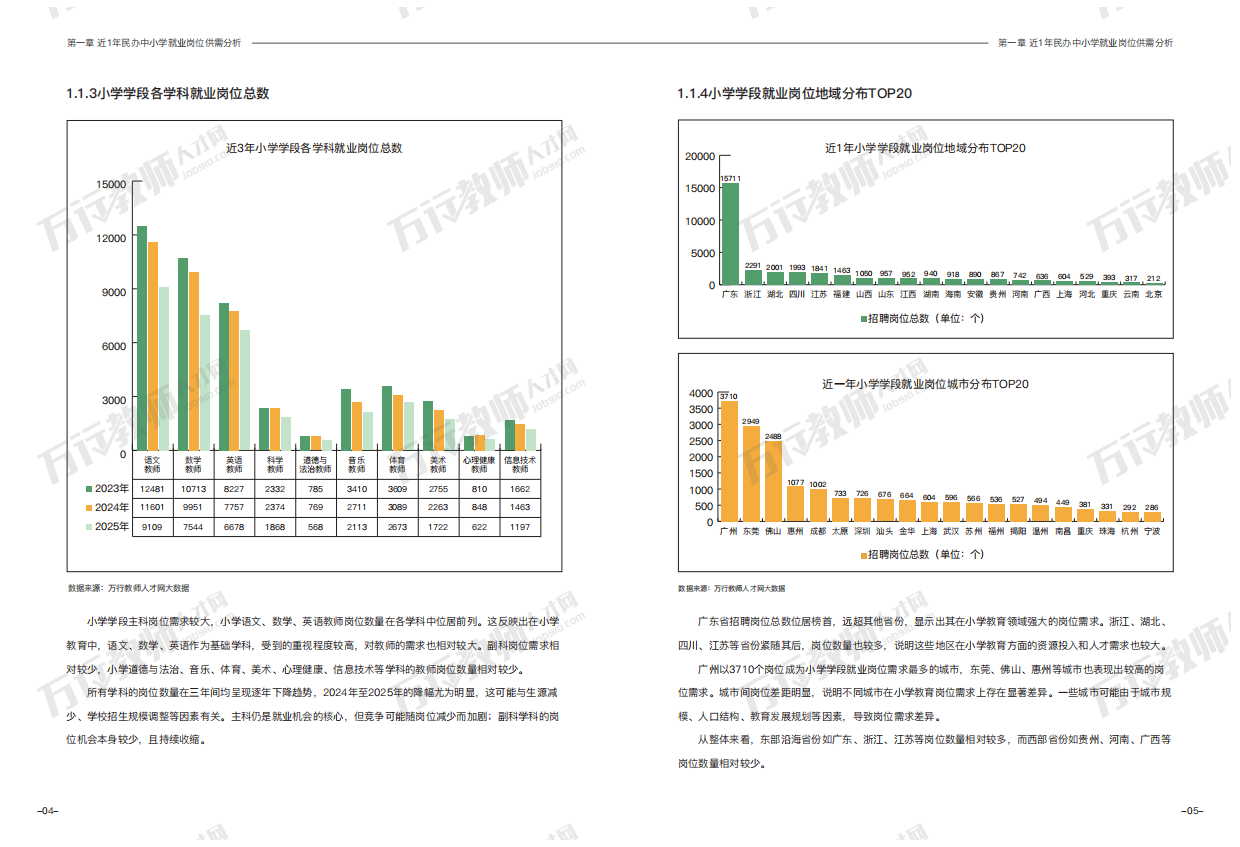Click the 信息技术教师 column label
Screen dimensions: 1240x847
pos(520,465)
